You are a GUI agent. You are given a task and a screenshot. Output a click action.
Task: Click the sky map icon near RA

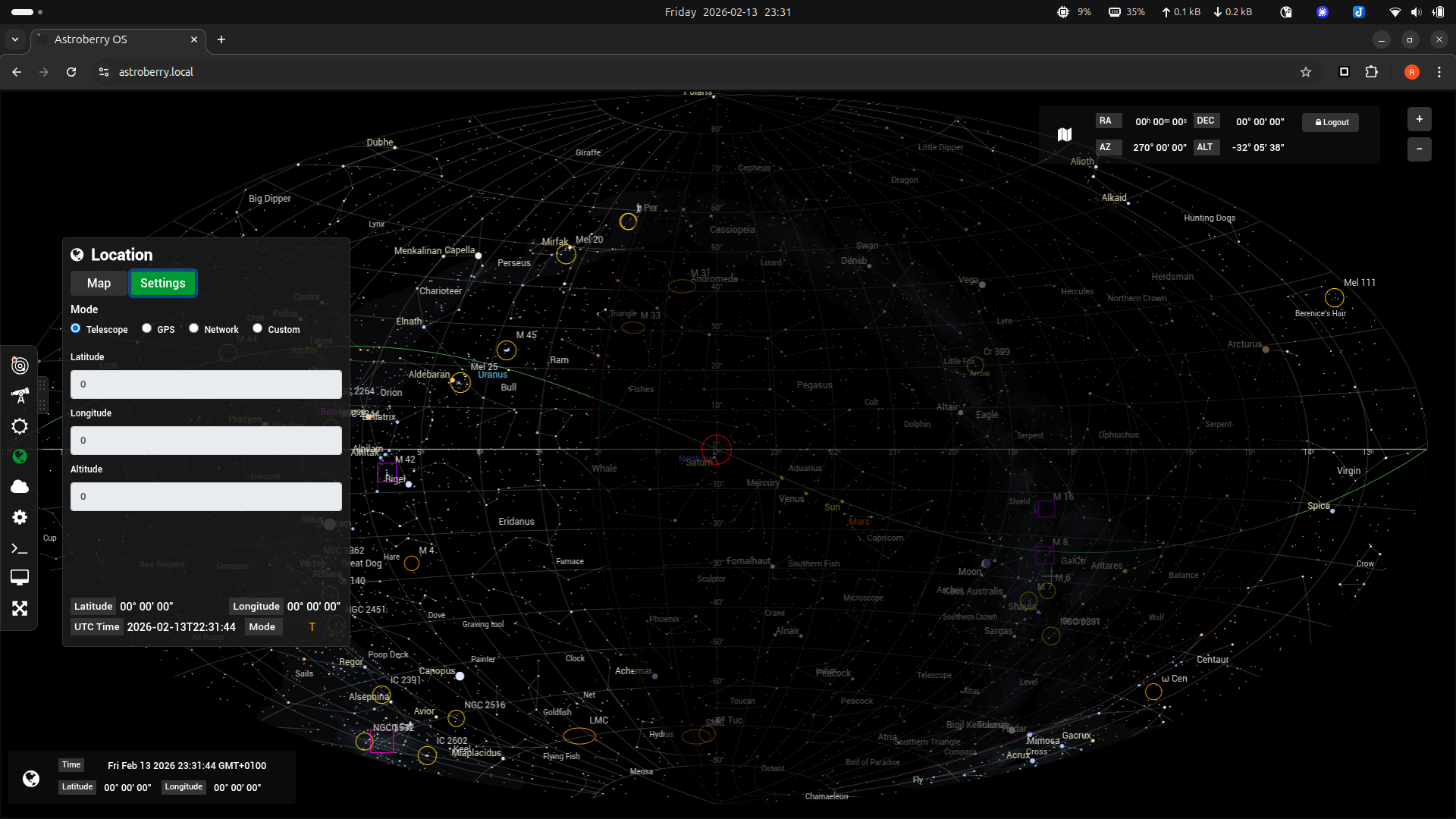pyautogui.click(x=1065, y=134)
